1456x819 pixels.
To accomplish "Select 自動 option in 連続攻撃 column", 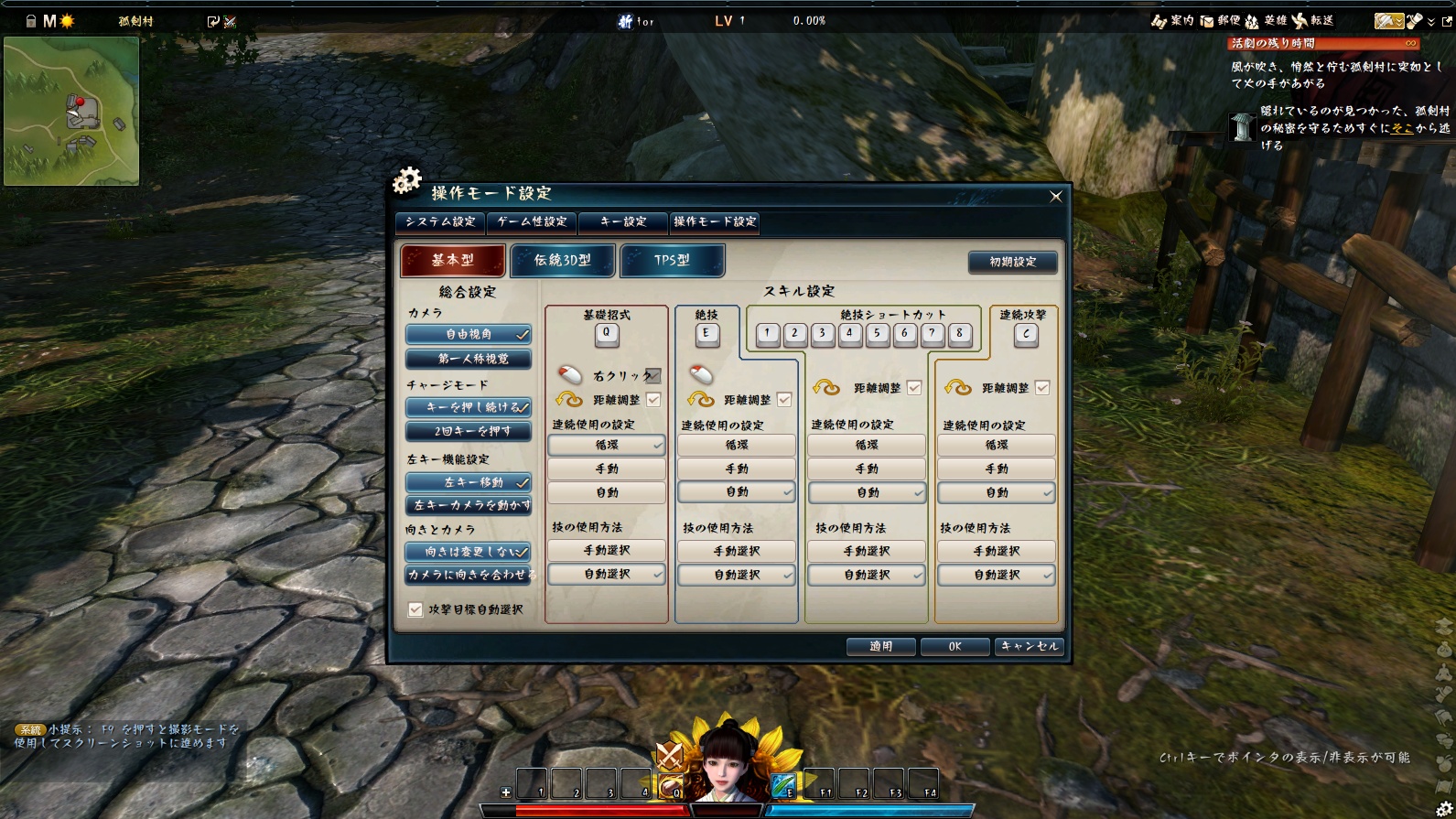I will point(997,492).
